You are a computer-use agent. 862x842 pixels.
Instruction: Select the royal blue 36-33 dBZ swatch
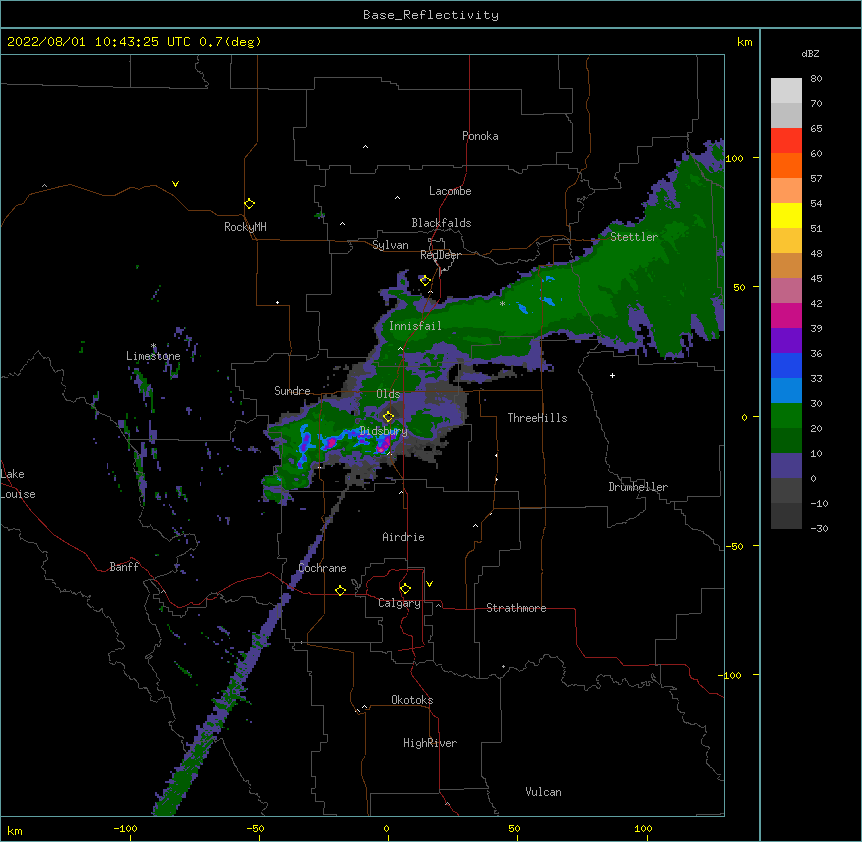786,365
